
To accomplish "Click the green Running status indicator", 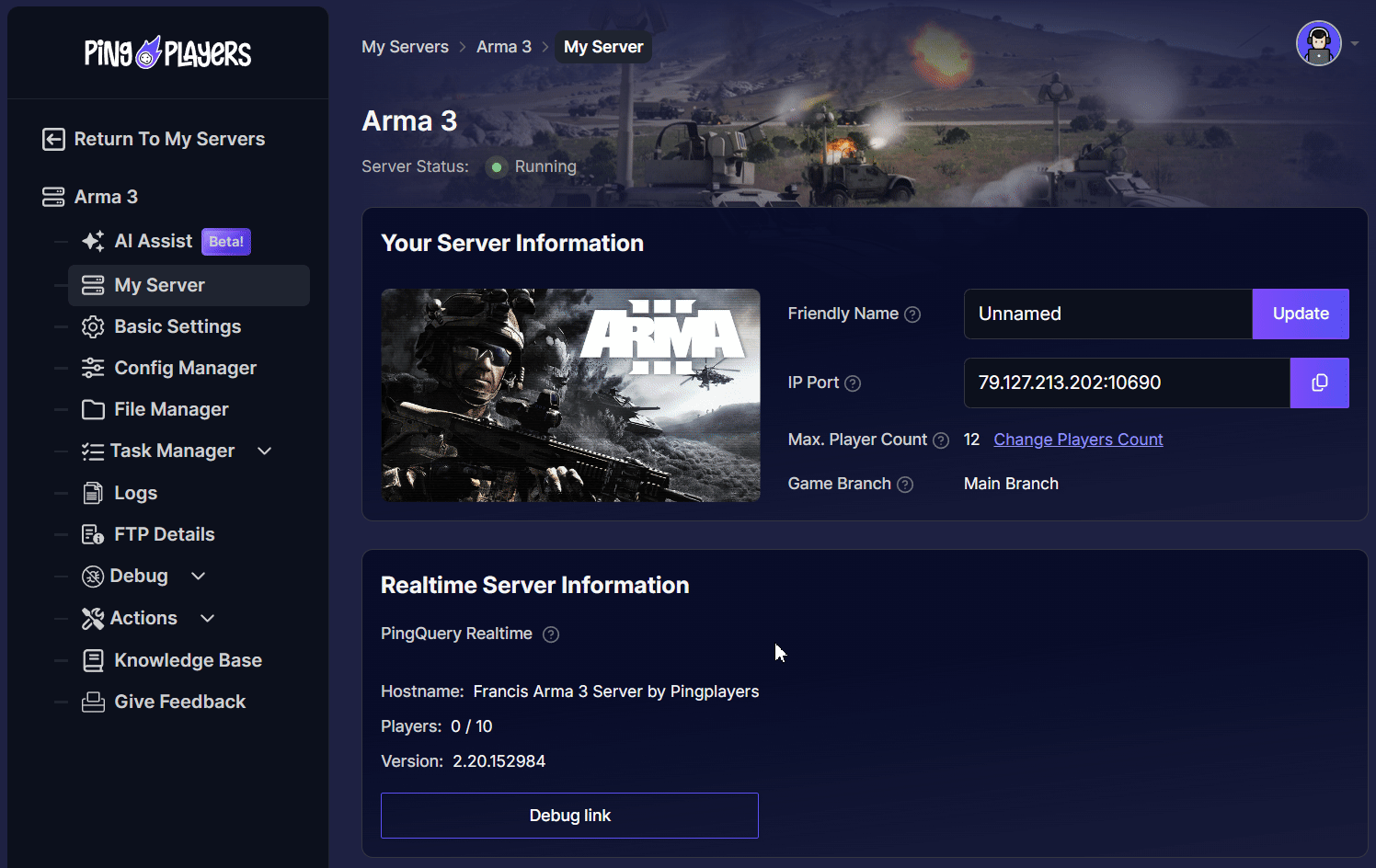I will [497, 167].
